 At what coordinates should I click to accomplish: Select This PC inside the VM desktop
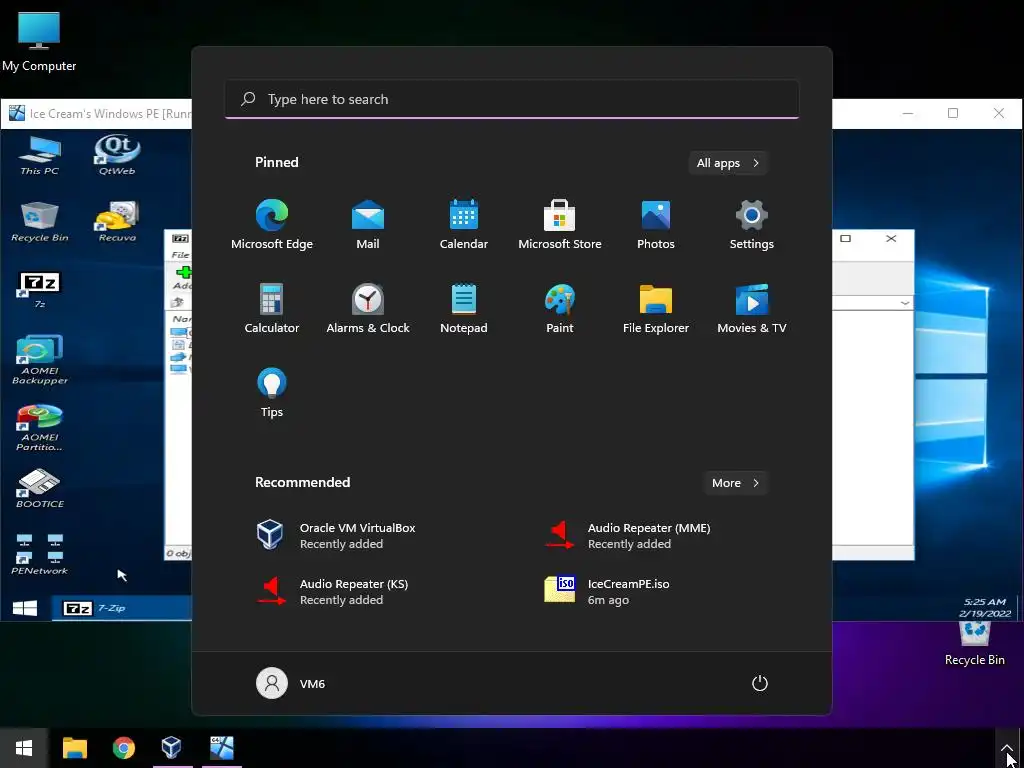coord(40,155)
